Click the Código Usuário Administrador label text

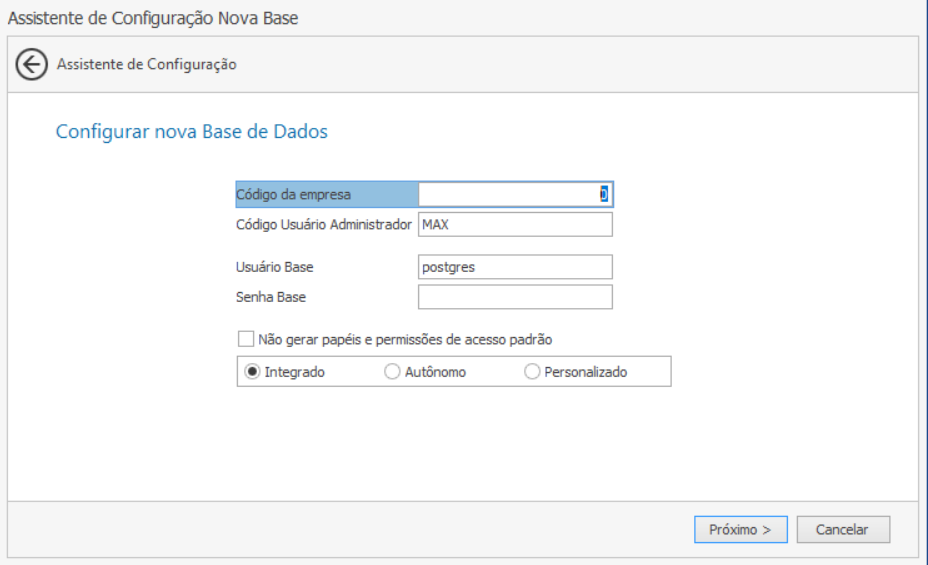pos(324,225)
